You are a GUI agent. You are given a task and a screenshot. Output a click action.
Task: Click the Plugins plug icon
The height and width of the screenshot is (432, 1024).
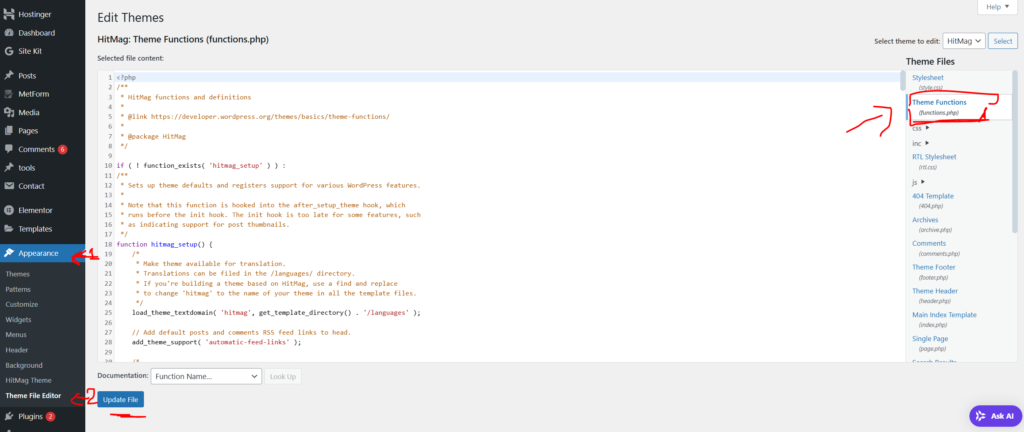coord(9,416)
